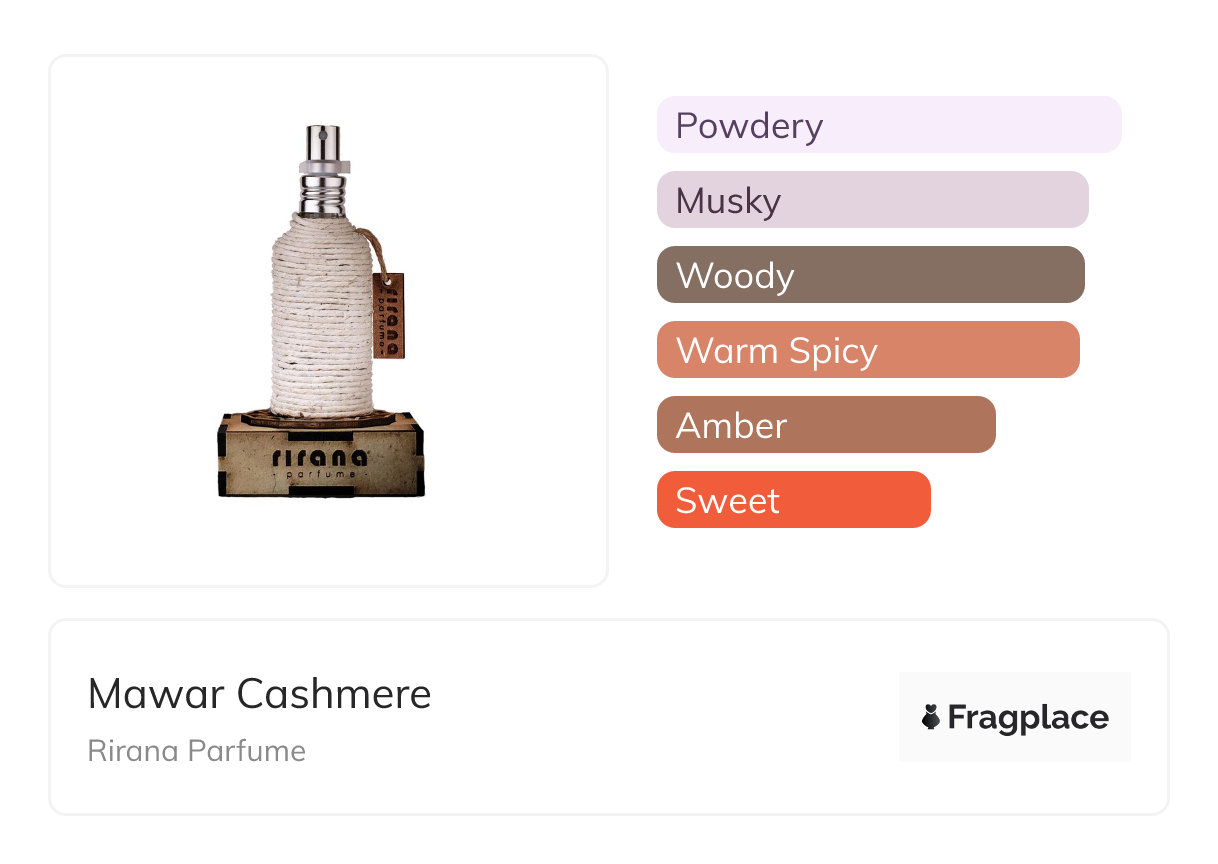The height and width of the screenshot is (864, 1218).
Task: Select the Warm Spicy accord bar
Action: pos(868,350)
